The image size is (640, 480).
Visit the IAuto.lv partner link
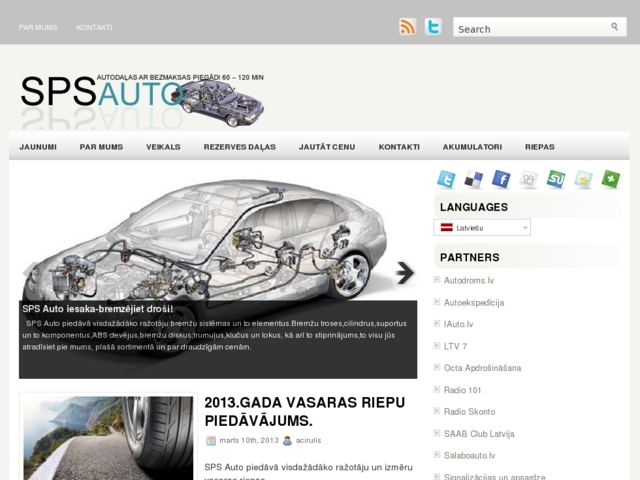458,324
